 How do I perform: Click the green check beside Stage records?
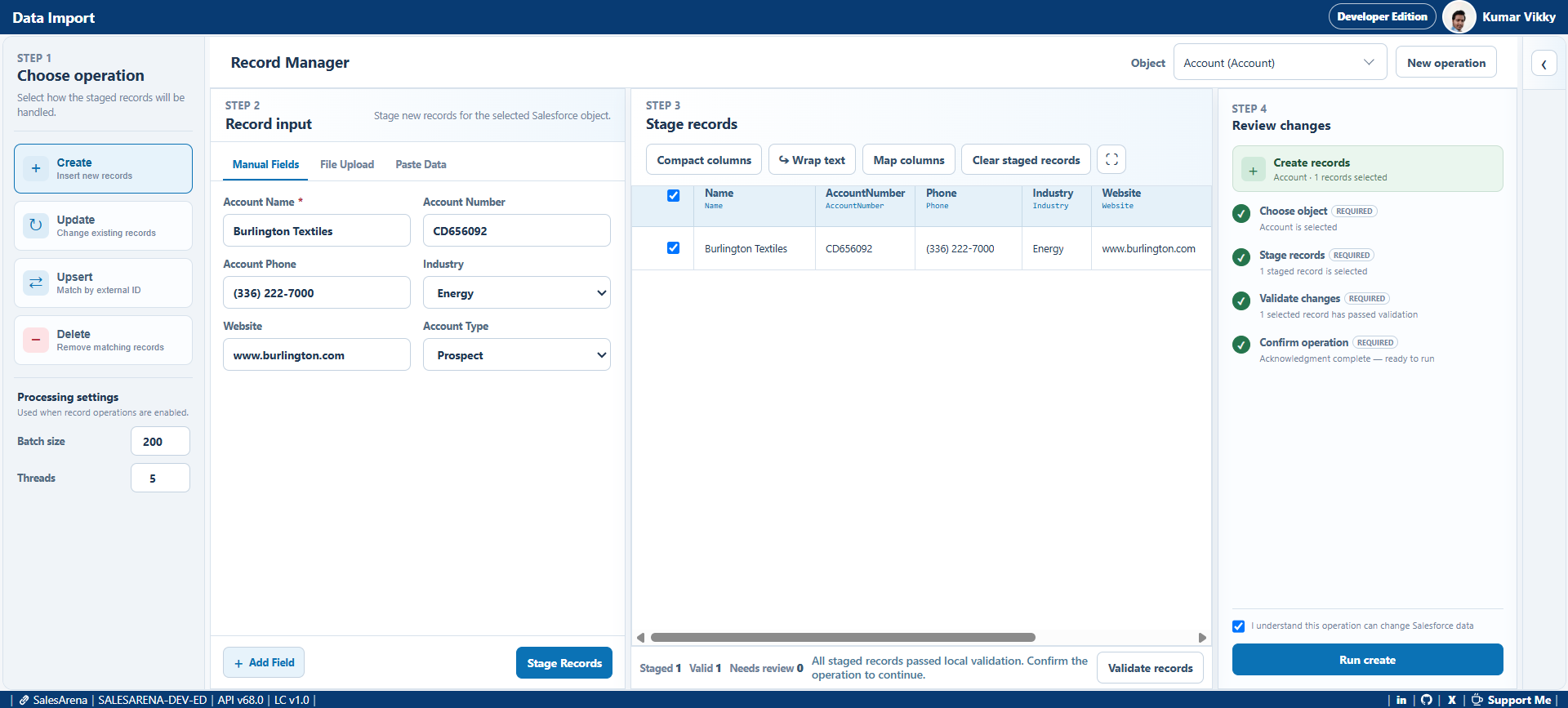1241,257
